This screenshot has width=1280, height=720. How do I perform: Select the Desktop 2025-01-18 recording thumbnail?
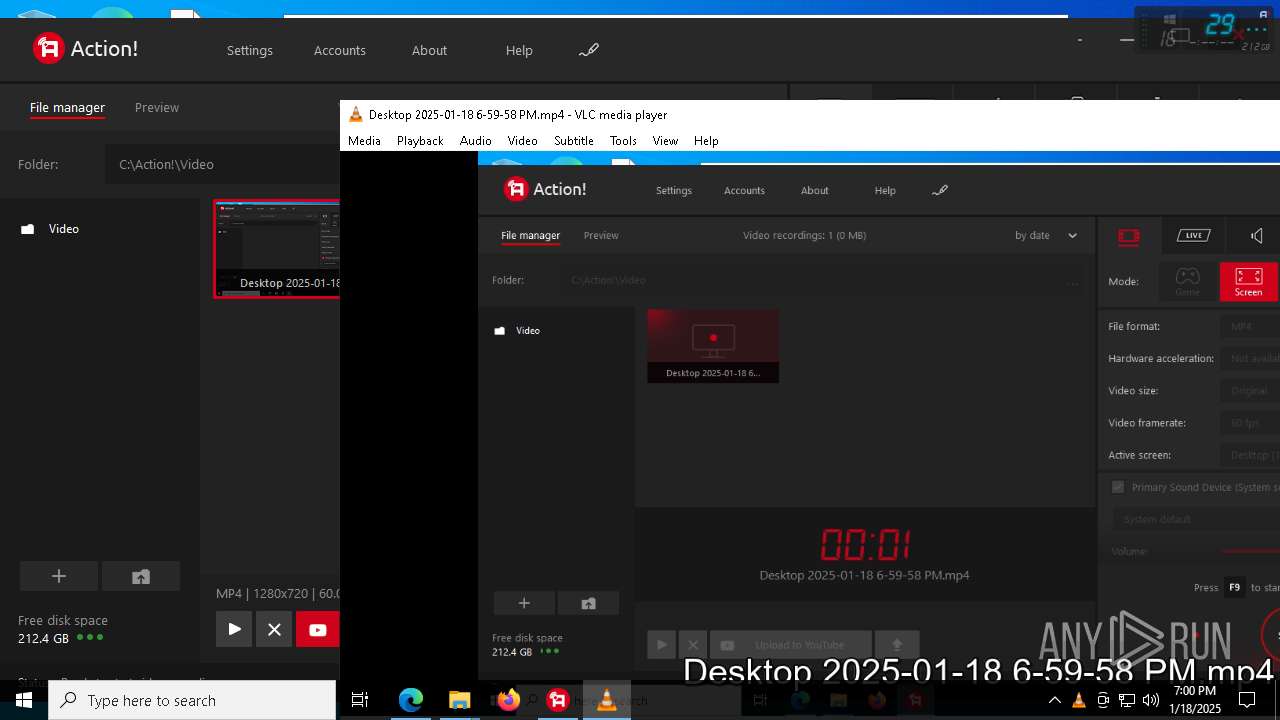point(277,249)
